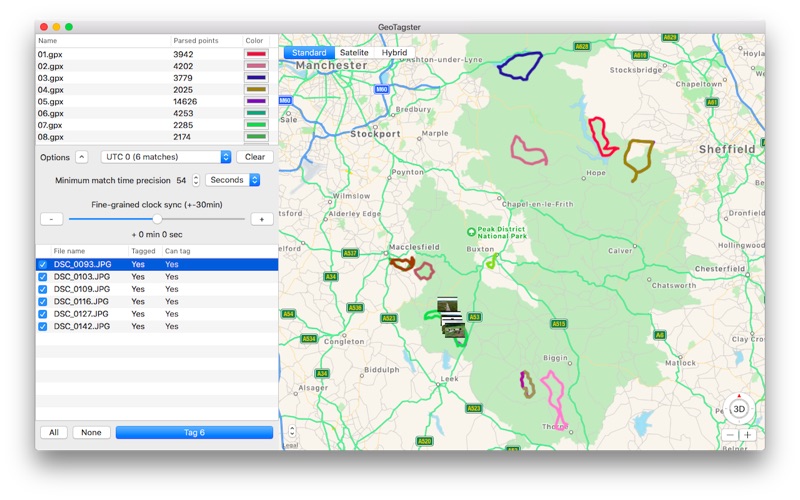Click the A616 road shield near Stocksbridge

(640, 55)
